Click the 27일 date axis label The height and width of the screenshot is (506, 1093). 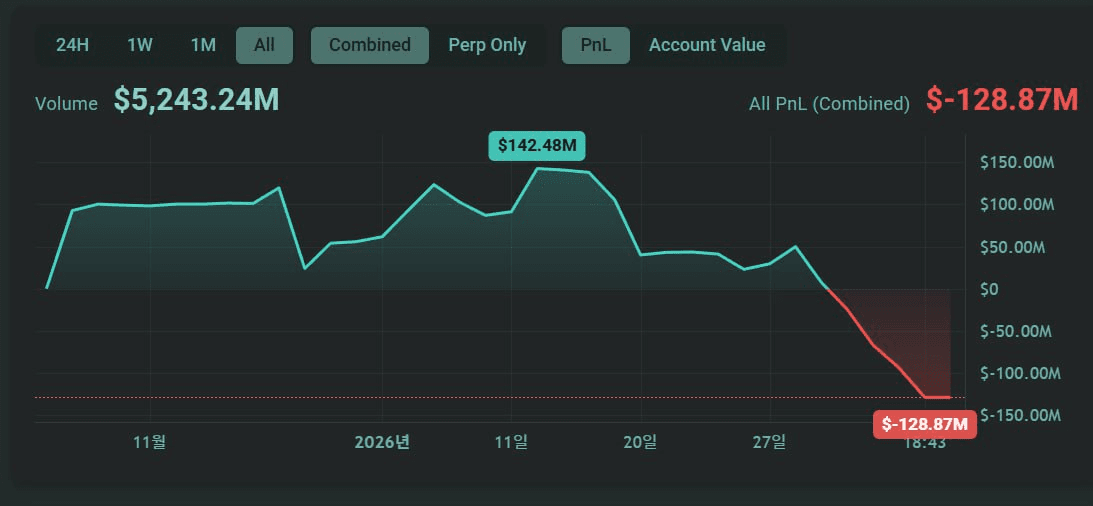click(x=770, y=442)
